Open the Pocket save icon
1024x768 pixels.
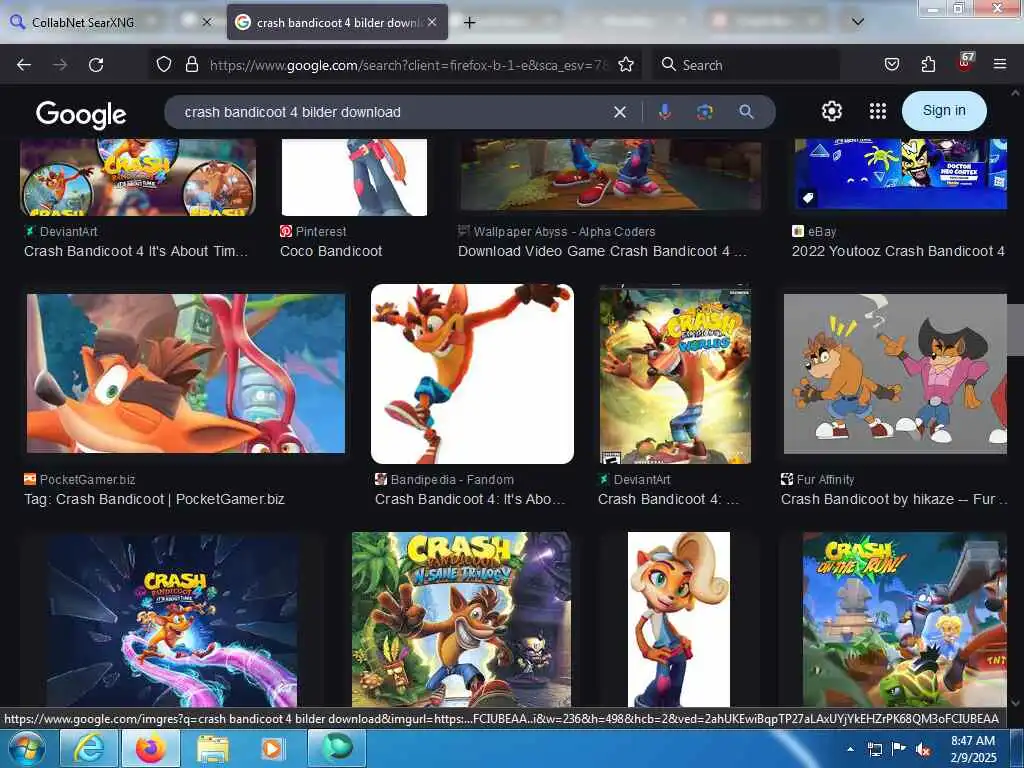pos(891,64)
